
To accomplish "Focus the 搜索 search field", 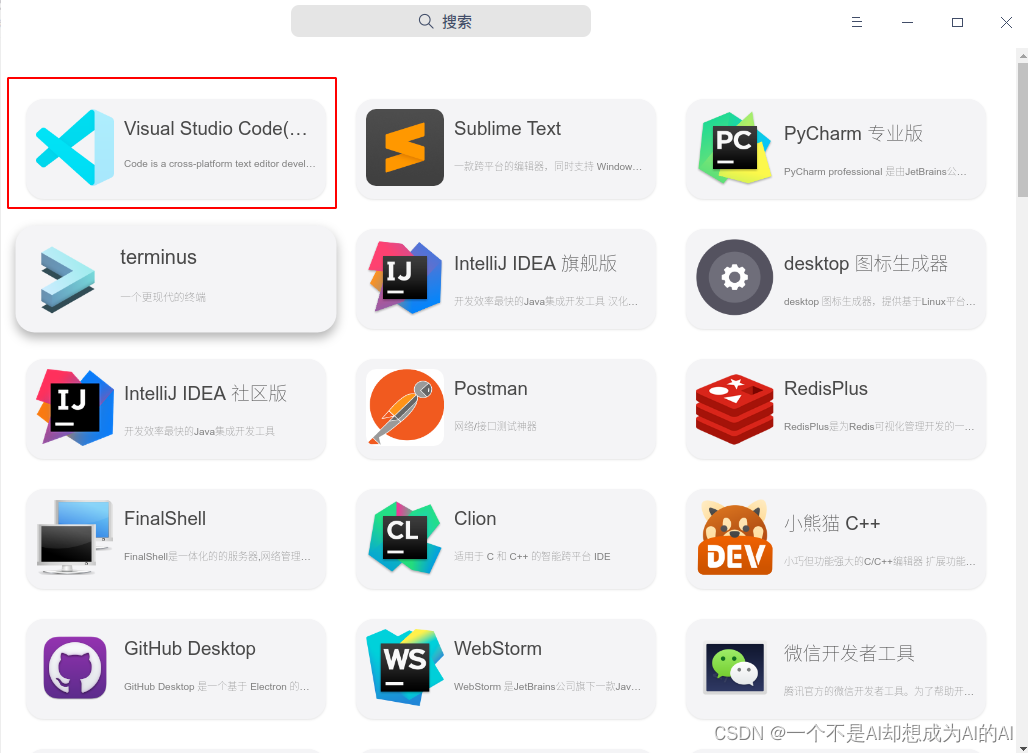I will tap(441, 21).
